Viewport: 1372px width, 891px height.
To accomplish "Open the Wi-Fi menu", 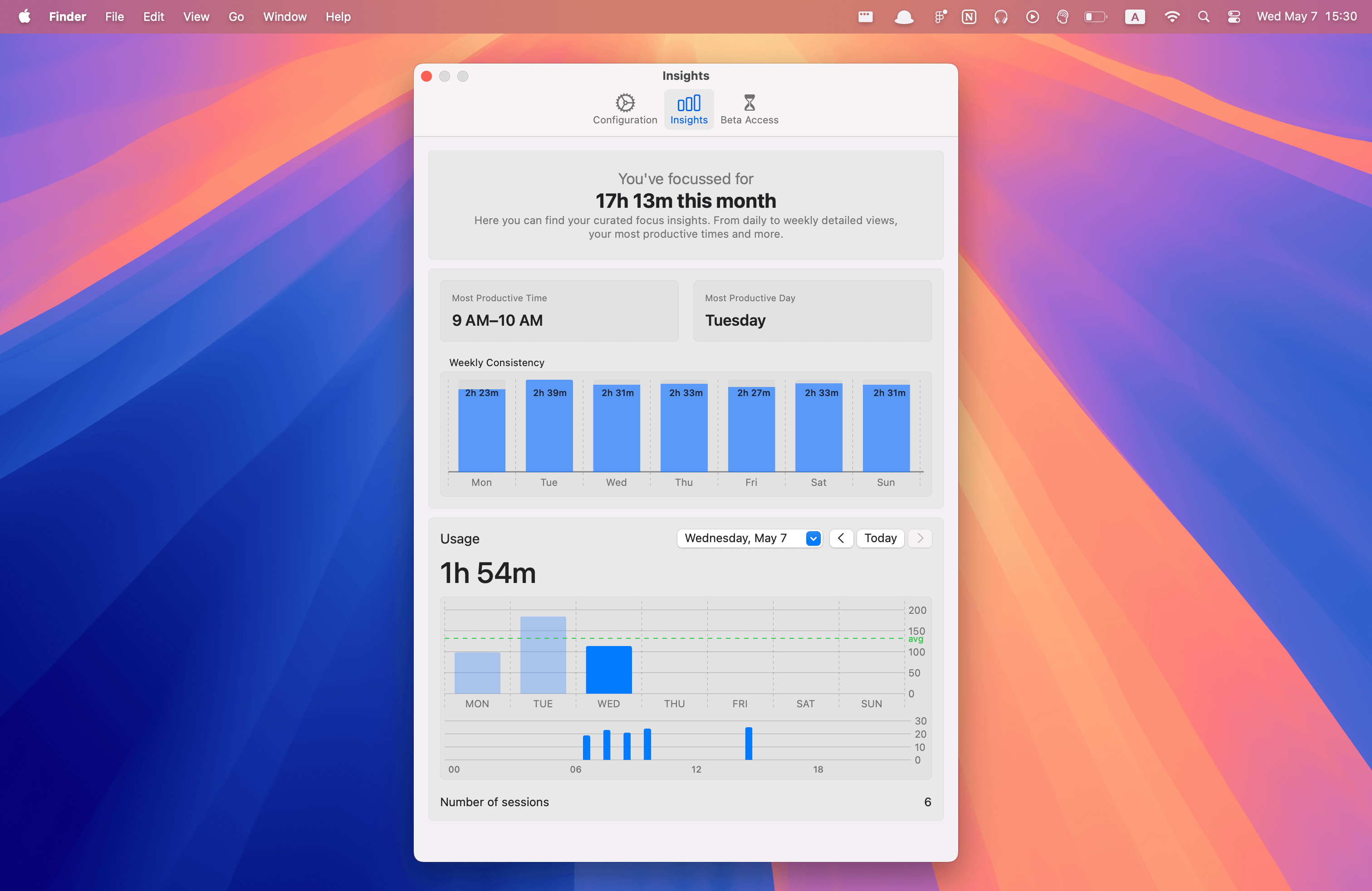I will tap(1171, 17).
